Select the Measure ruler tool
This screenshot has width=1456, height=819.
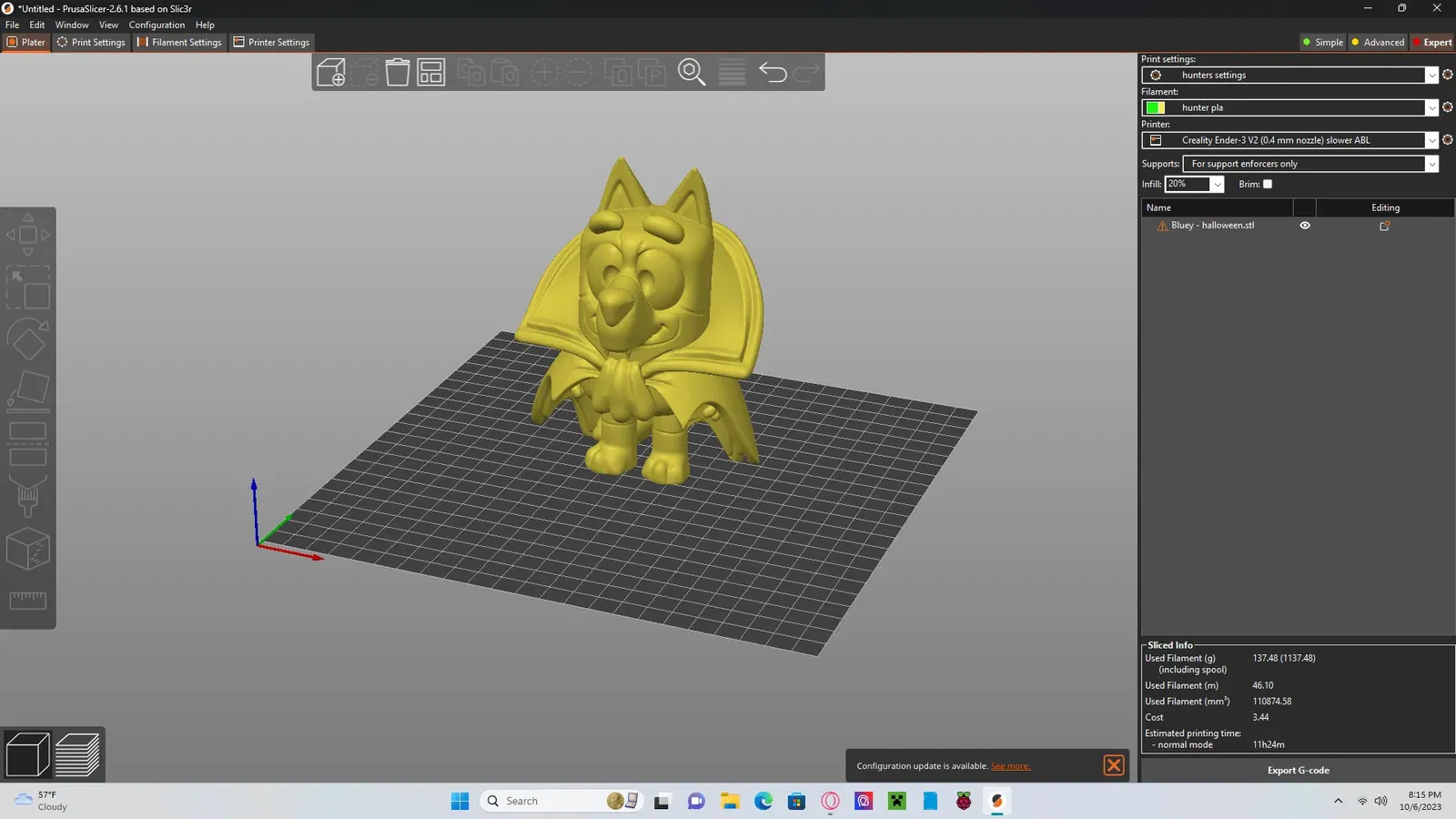pyautogui.click(x=28, y=601)
